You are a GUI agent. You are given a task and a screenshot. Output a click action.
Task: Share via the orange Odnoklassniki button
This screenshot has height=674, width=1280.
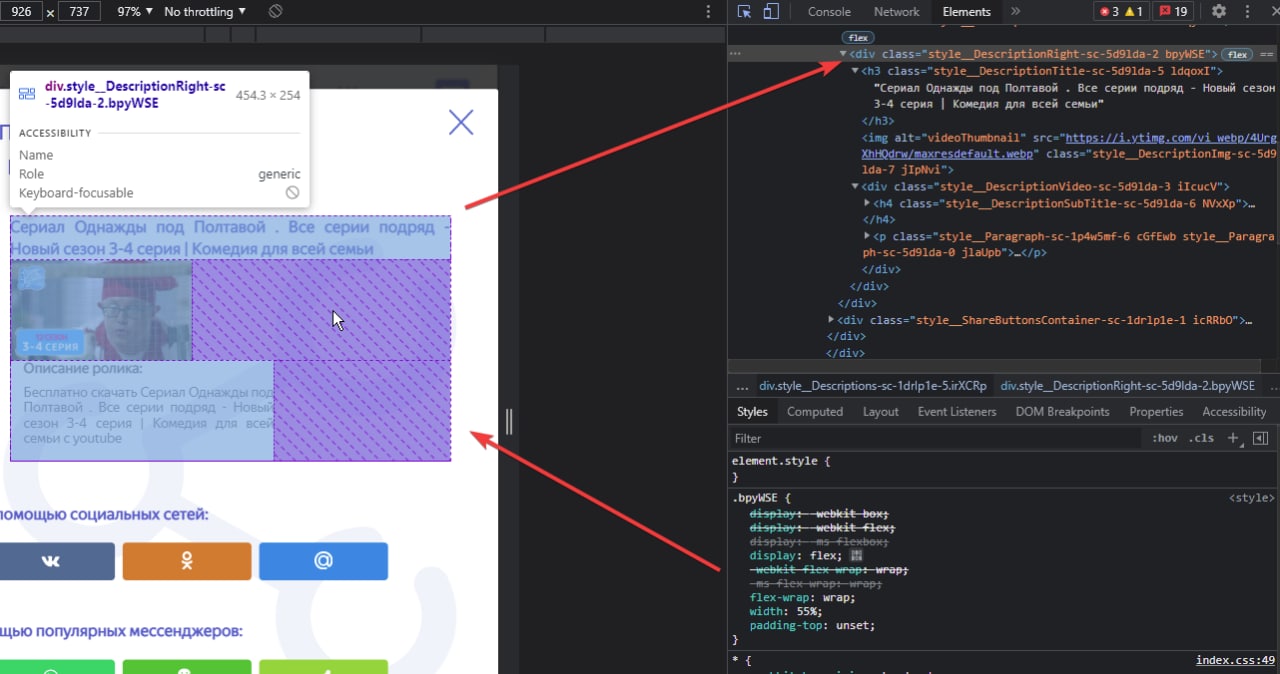tap(187, 562)
